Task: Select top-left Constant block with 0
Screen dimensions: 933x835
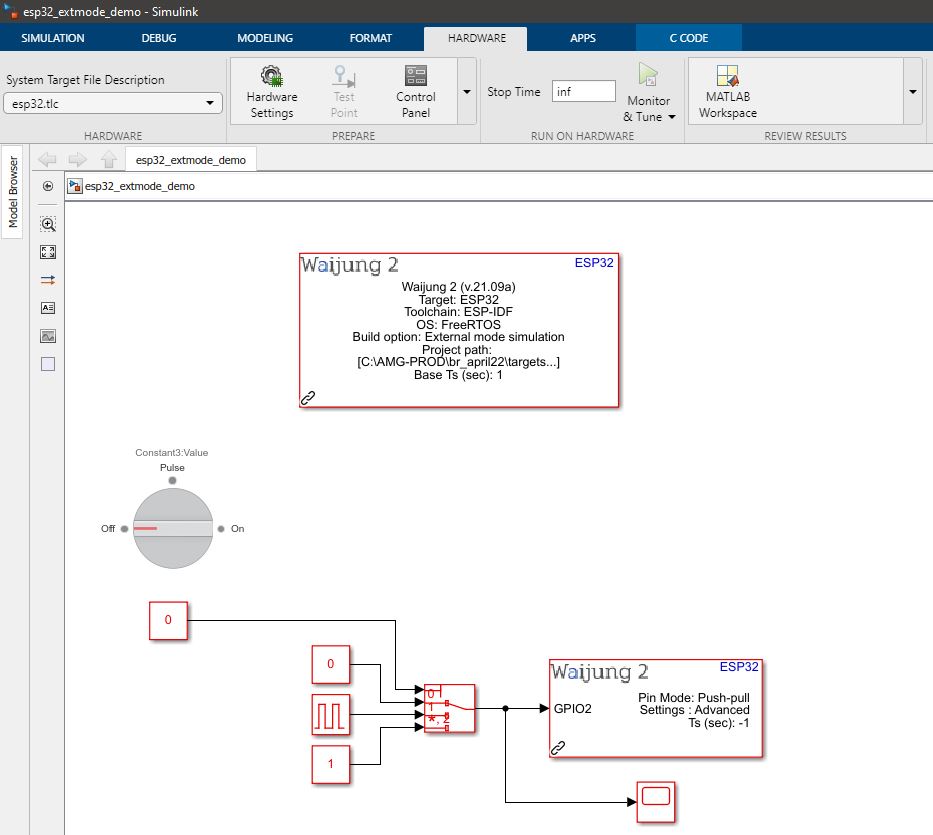Action: click(168, 620)
